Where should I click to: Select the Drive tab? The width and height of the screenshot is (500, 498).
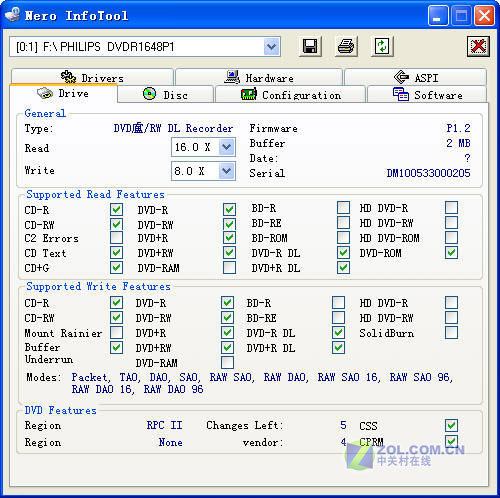tap(63, 93)
